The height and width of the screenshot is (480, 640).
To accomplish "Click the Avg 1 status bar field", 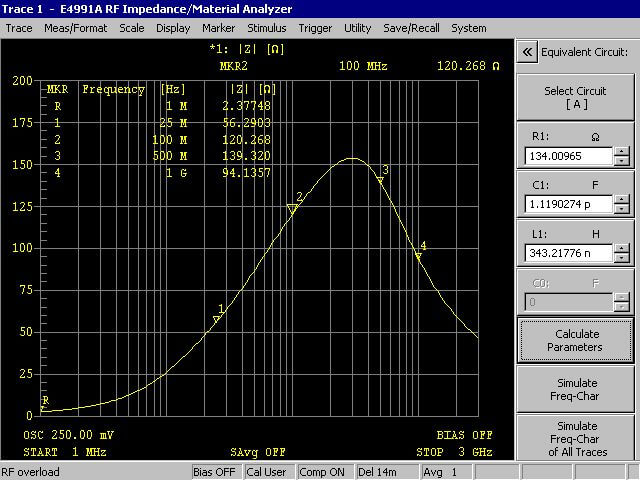I will [447, 472].
